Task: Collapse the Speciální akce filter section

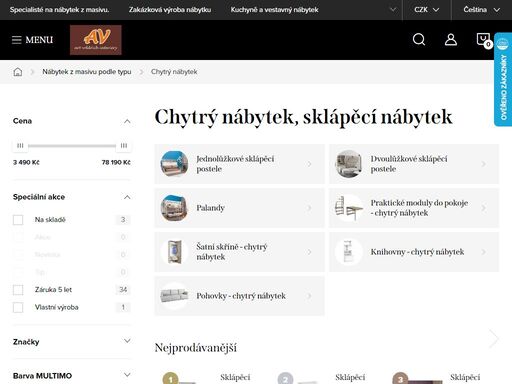Action: coord(127,197)
